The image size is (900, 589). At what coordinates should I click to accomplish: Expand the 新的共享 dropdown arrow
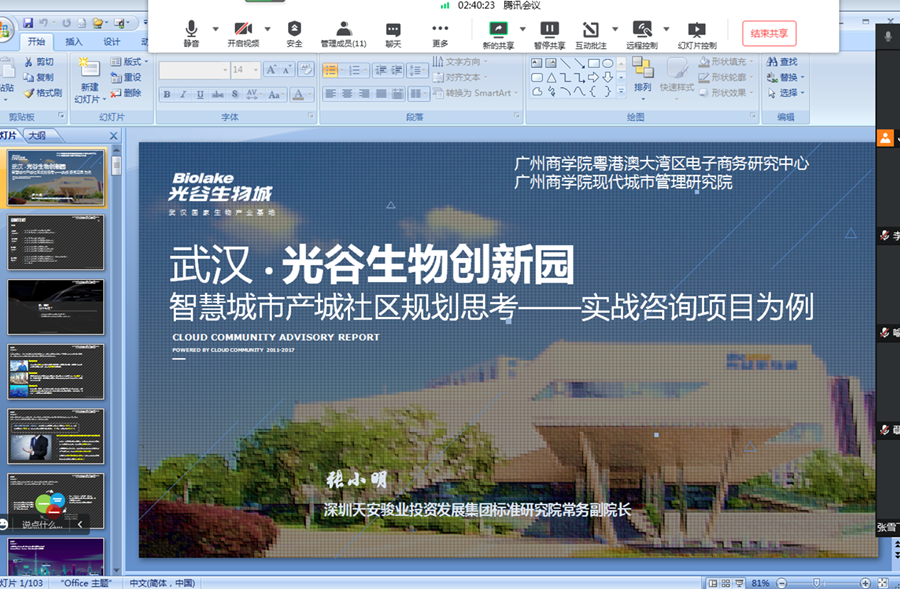pos(521,29)
